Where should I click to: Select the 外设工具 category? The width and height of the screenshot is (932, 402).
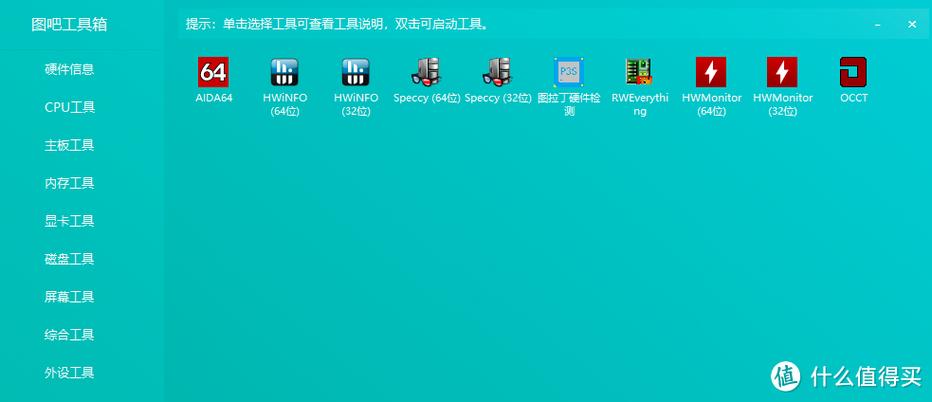pos(70,373)
